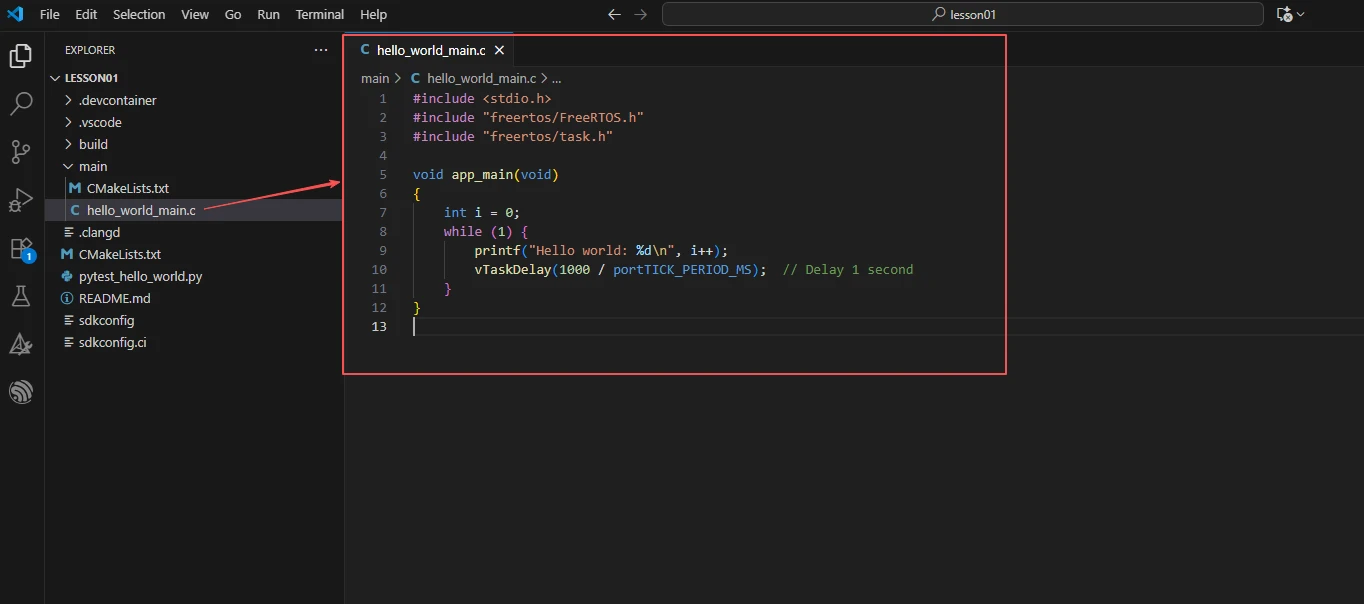Open the Explorer view in activity bar
This screenshot has height=604, width=1364.
(21, 56)
